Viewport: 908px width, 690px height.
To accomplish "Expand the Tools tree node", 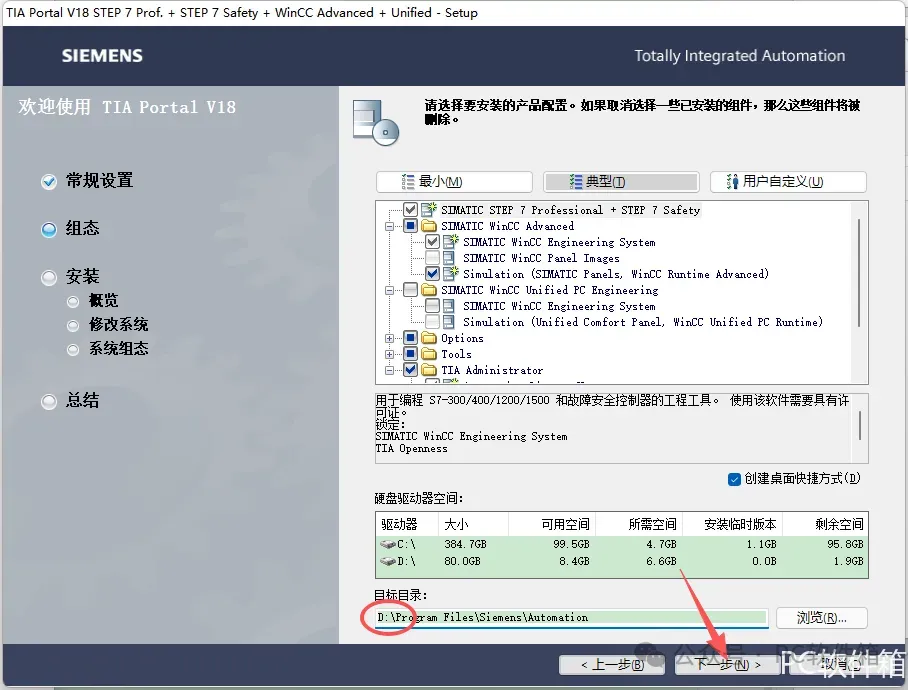I will [x=390, y=354].
